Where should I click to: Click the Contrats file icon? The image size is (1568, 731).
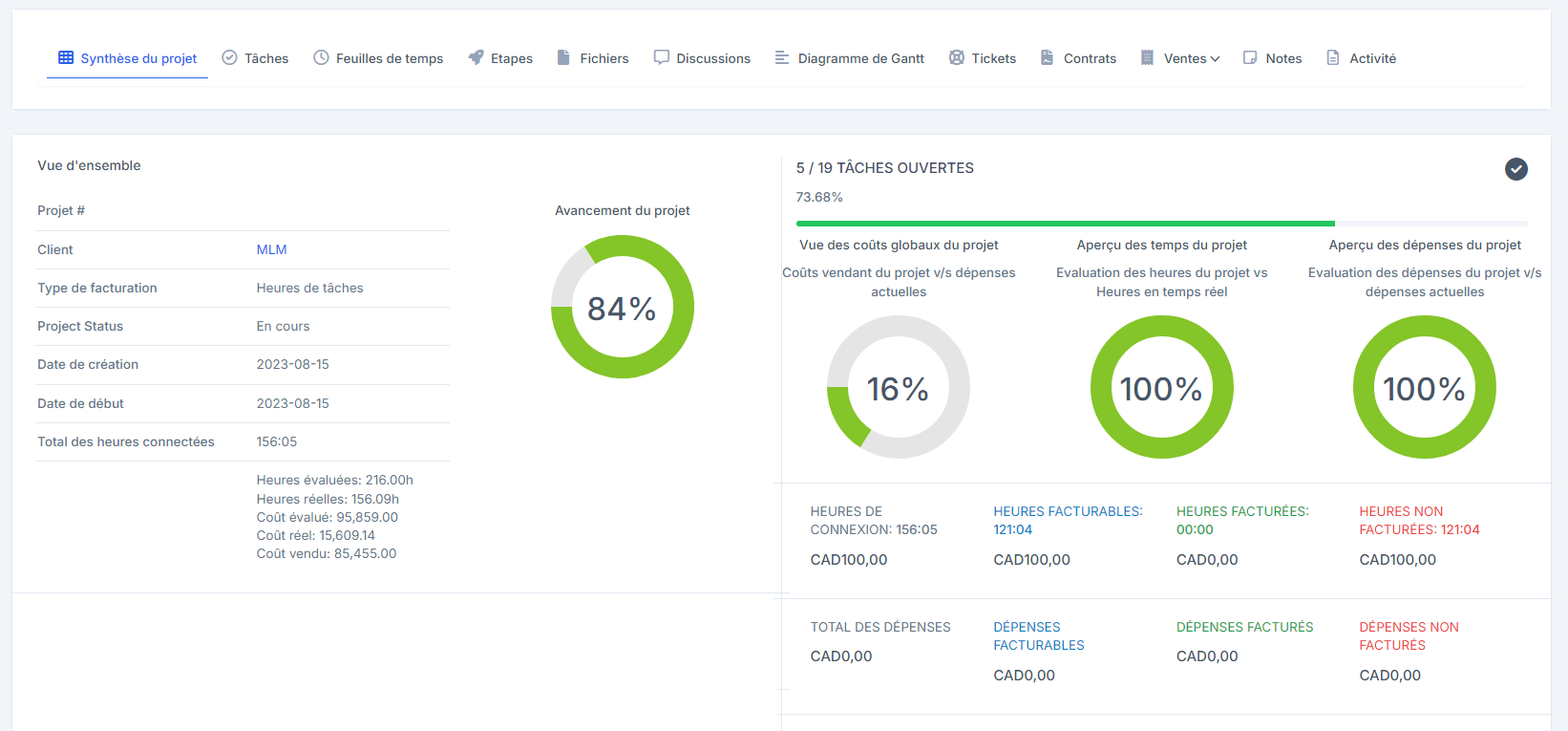[x=1047, y=57]
